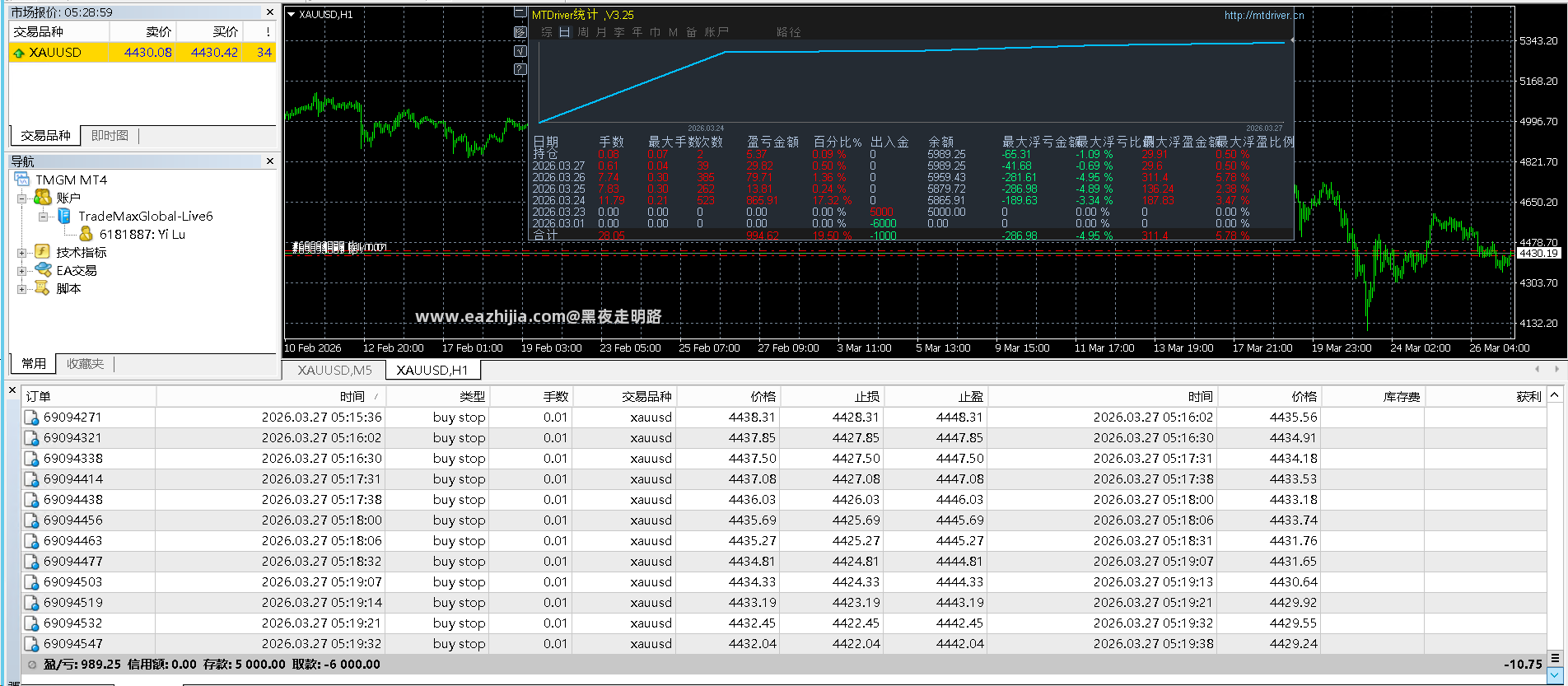Select the TMGM MT4 root icon
This screenshot has height=686, width=1568.
coord(21,180)
